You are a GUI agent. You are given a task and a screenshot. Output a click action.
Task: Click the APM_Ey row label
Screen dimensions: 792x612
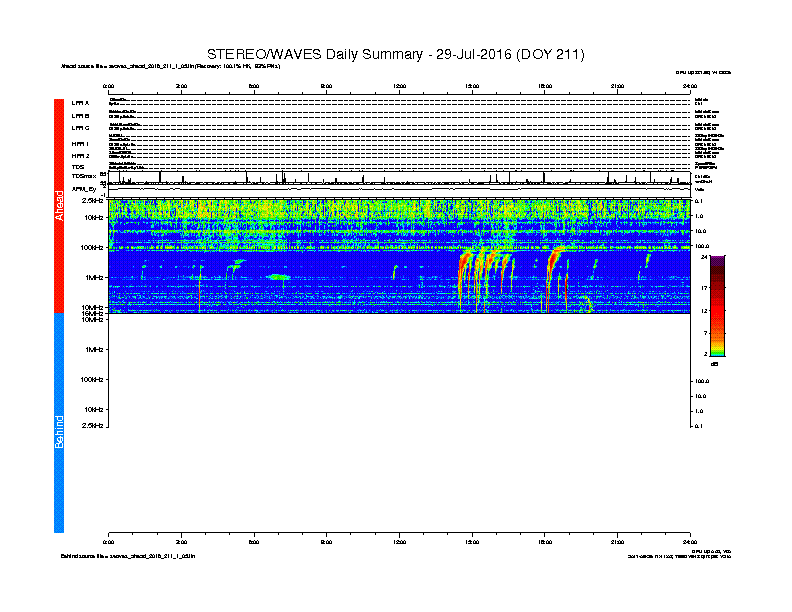point(84,189)
